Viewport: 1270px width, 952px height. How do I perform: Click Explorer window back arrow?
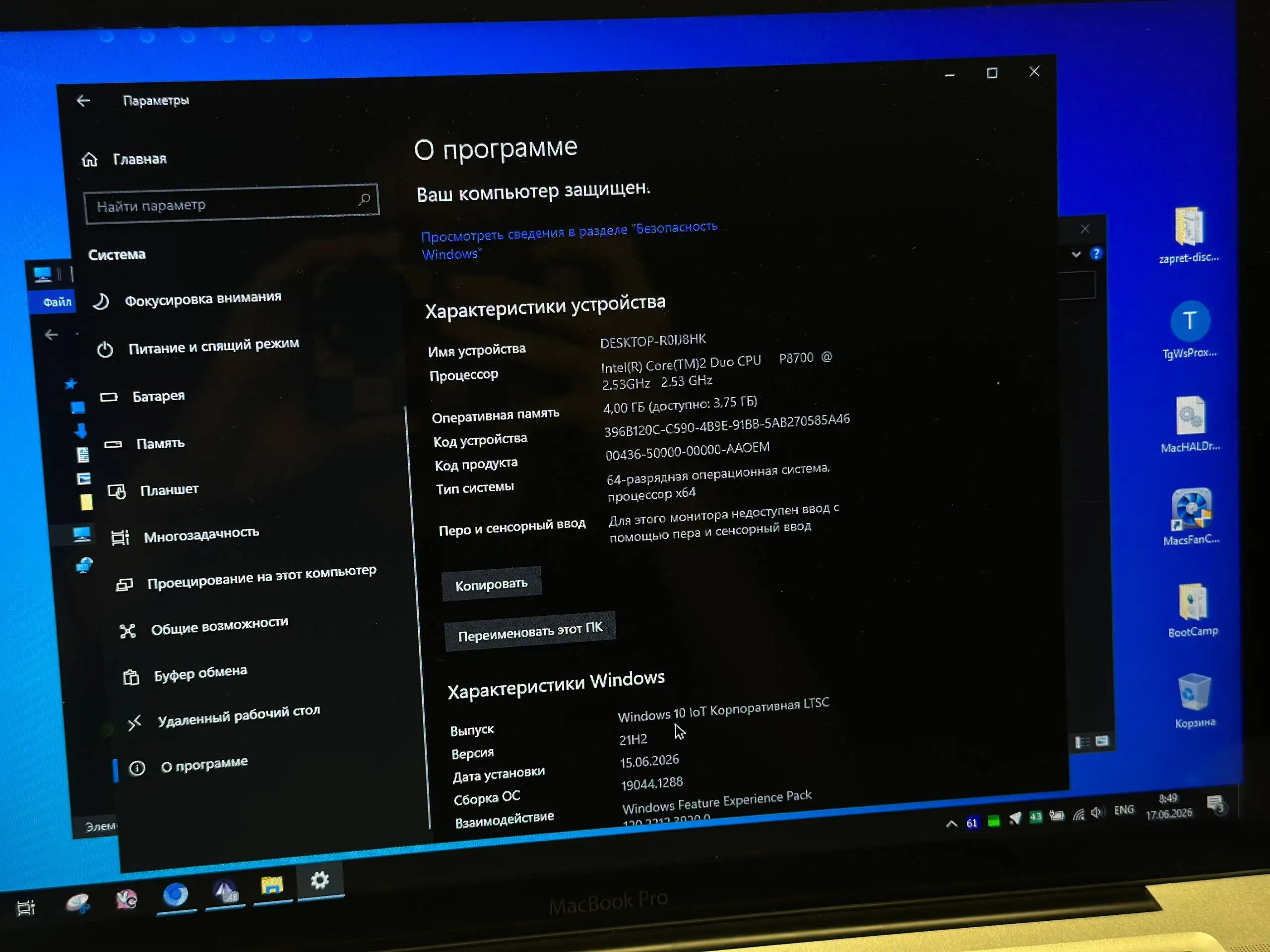[51, 335]
